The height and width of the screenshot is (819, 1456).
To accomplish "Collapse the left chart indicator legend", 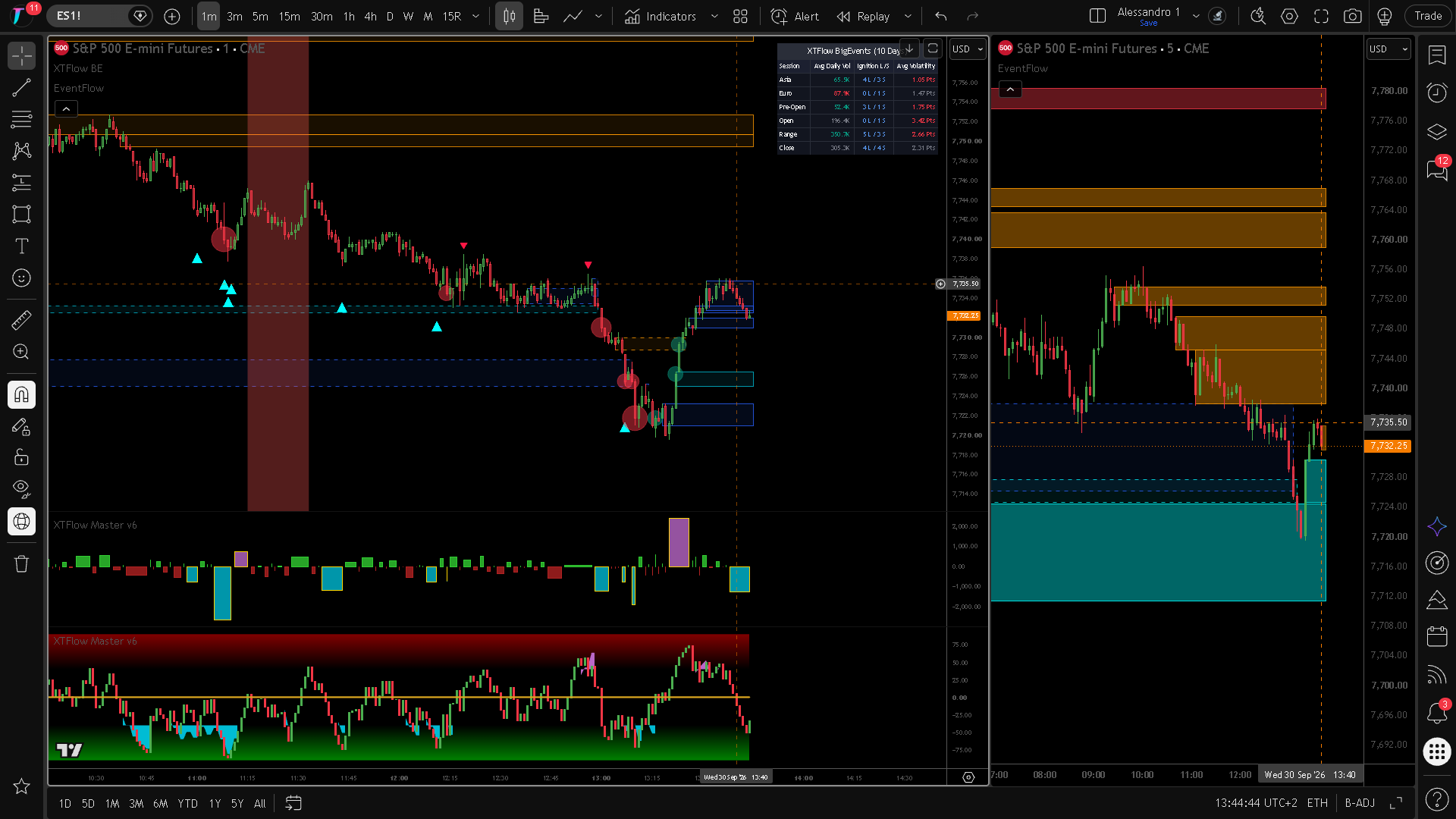I will (66, 109).
